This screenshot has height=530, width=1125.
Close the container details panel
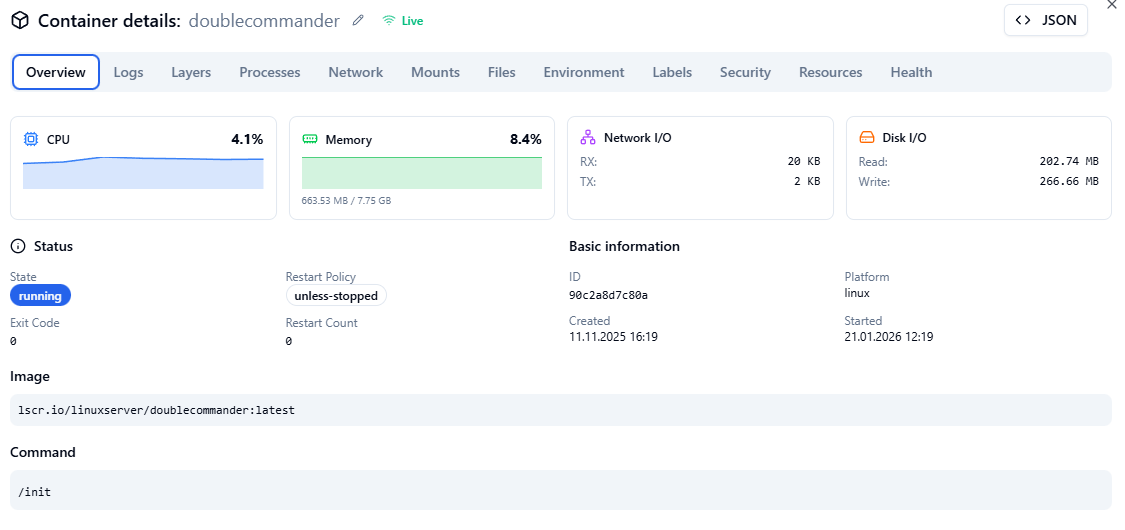(1113, 5)
